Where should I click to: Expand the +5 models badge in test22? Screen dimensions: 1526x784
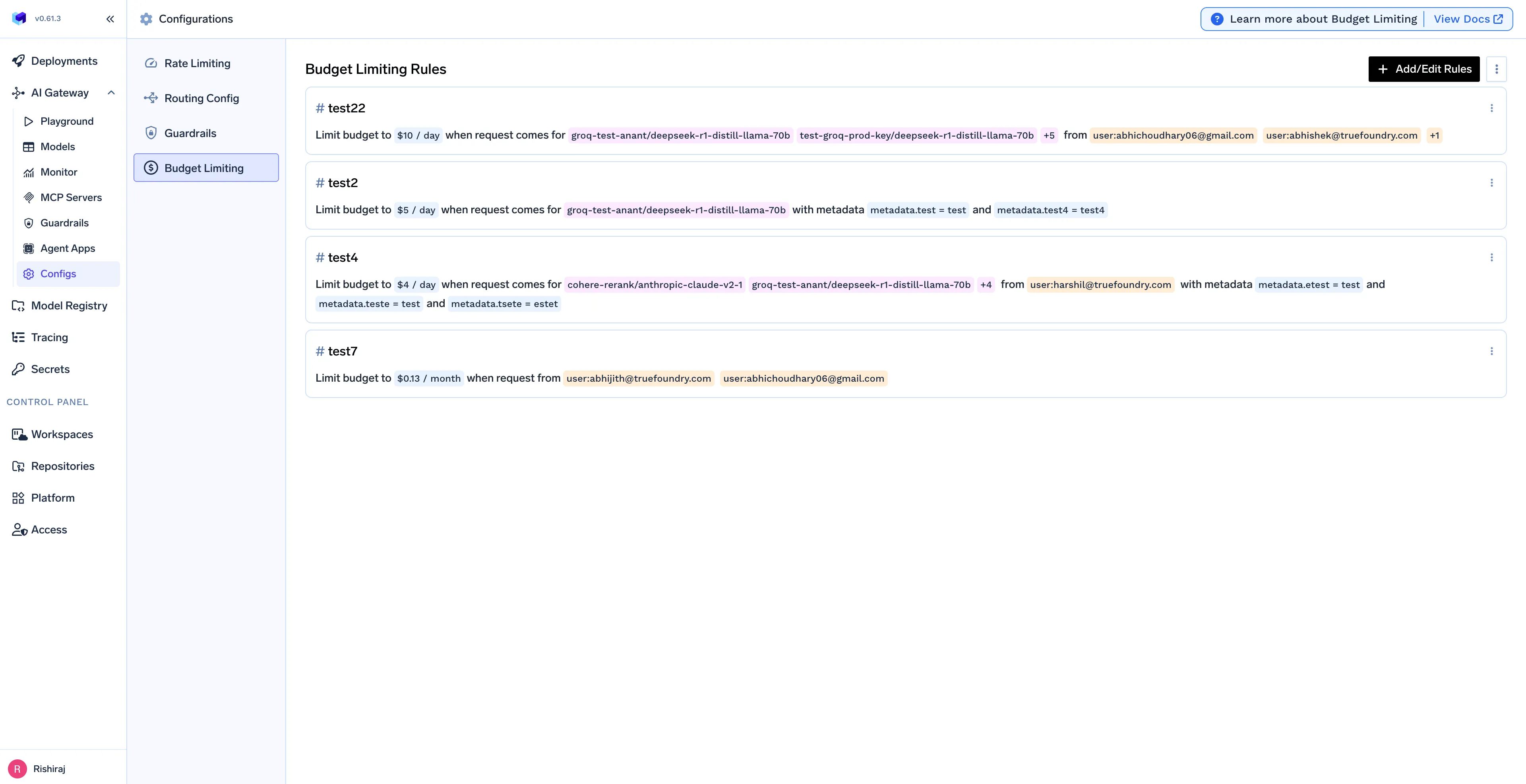pyautogui.click(x=1049, y=135)
